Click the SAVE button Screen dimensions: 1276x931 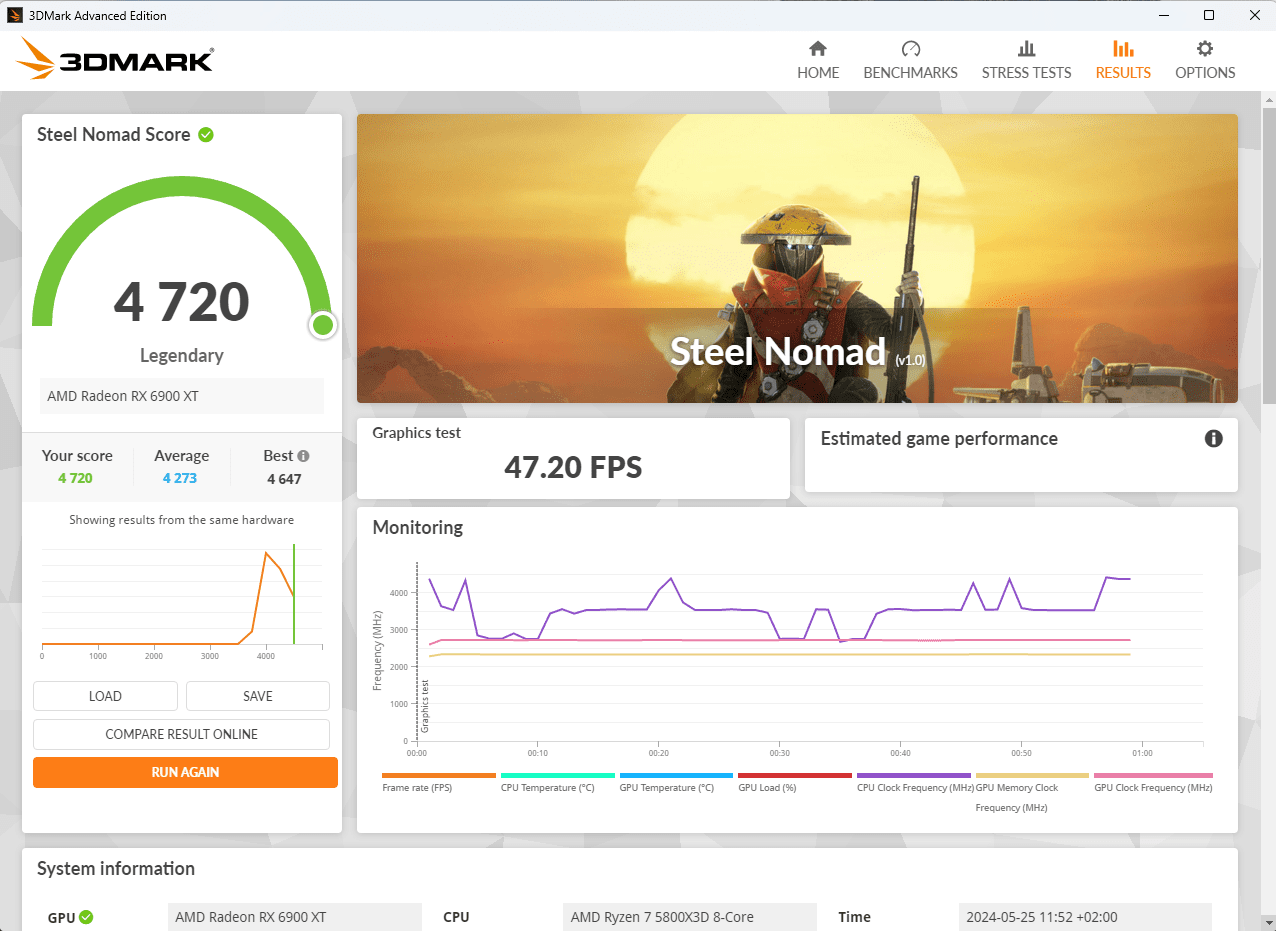pos(258,696)
